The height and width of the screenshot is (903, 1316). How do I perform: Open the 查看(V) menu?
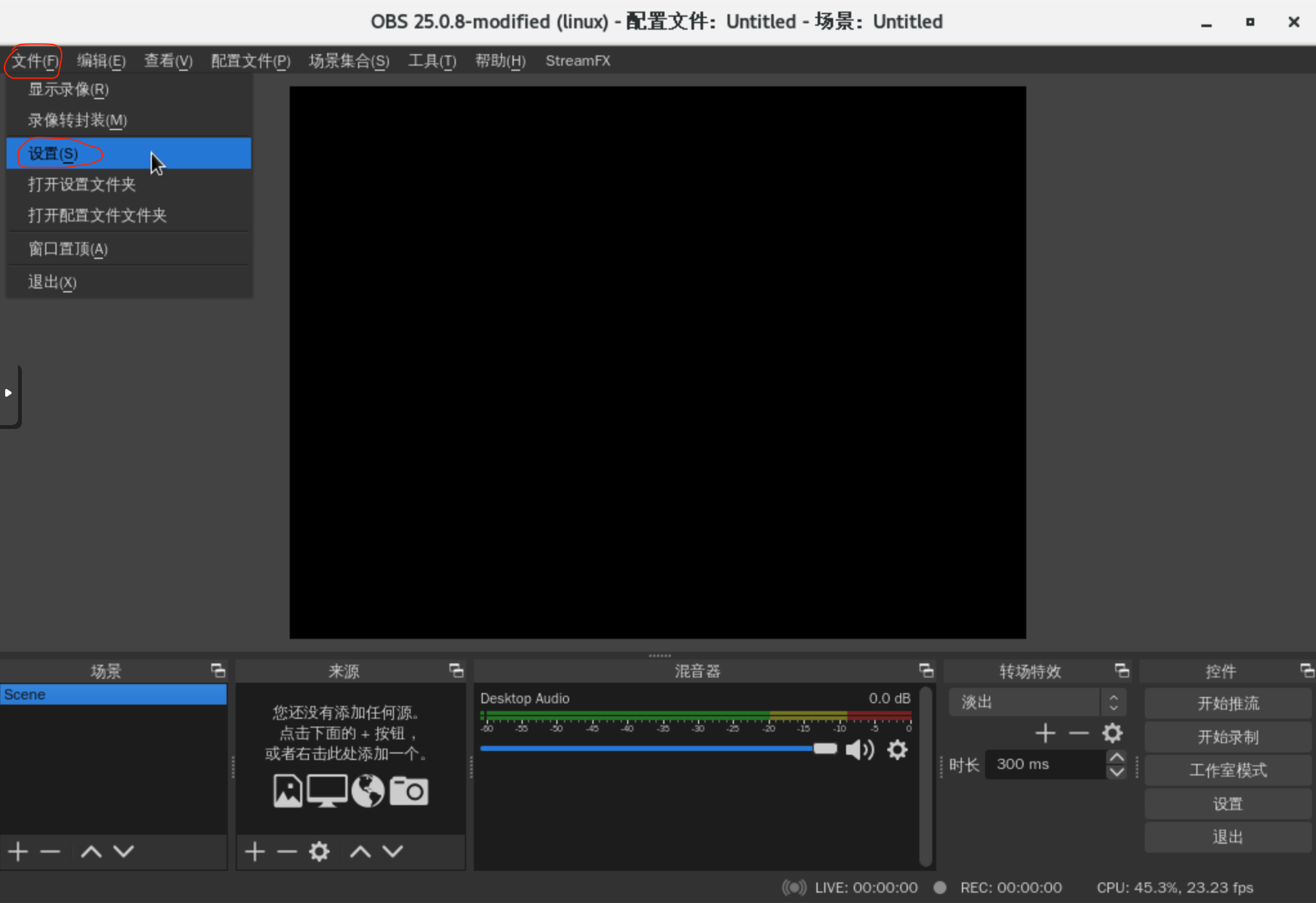[x=168, y=61]
